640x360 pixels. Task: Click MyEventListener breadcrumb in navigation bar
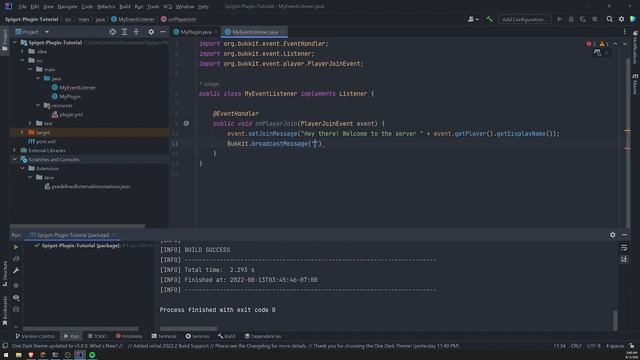133,19
